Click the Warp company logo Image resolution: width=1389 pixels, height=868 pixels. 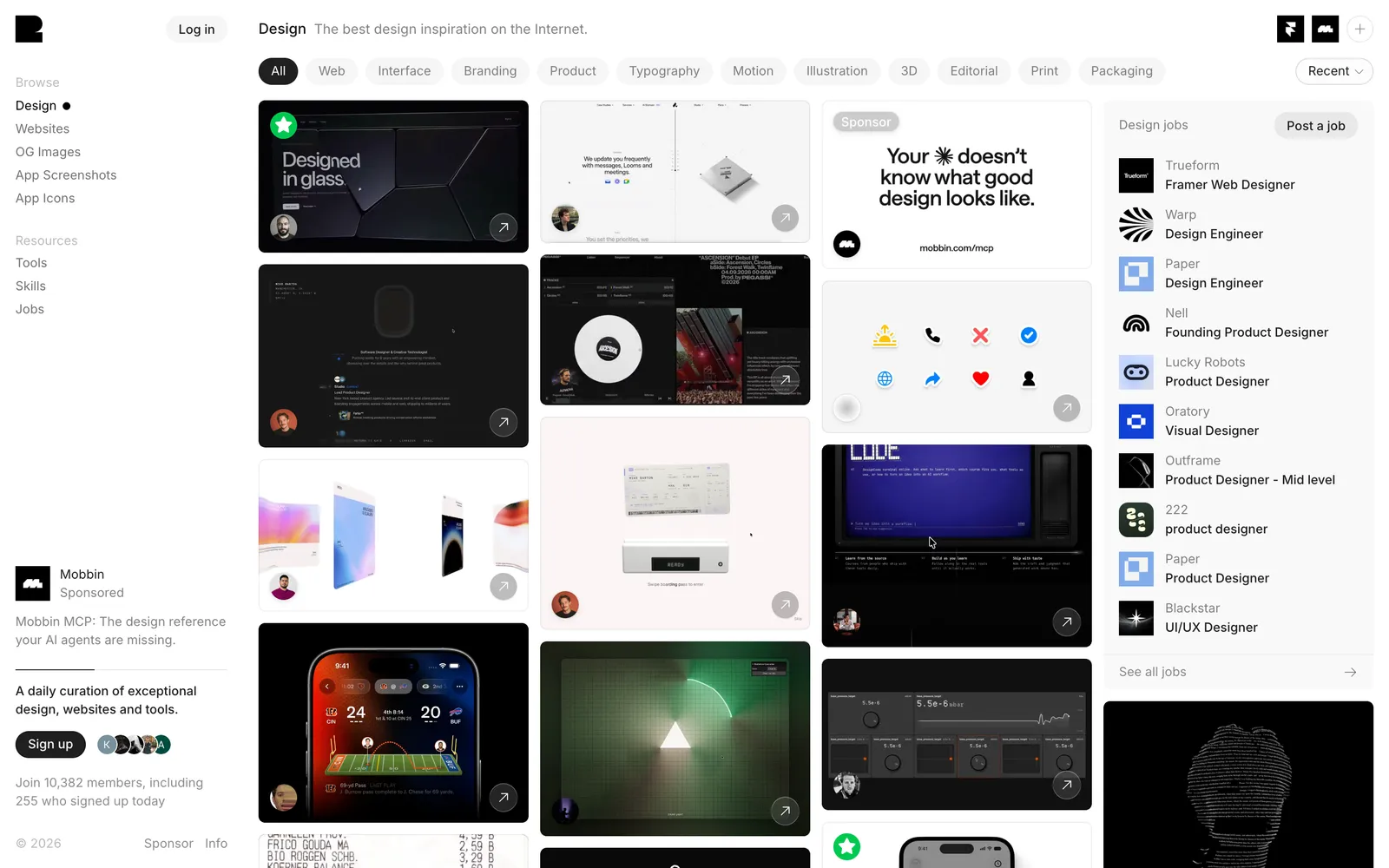pos(1136,225)
